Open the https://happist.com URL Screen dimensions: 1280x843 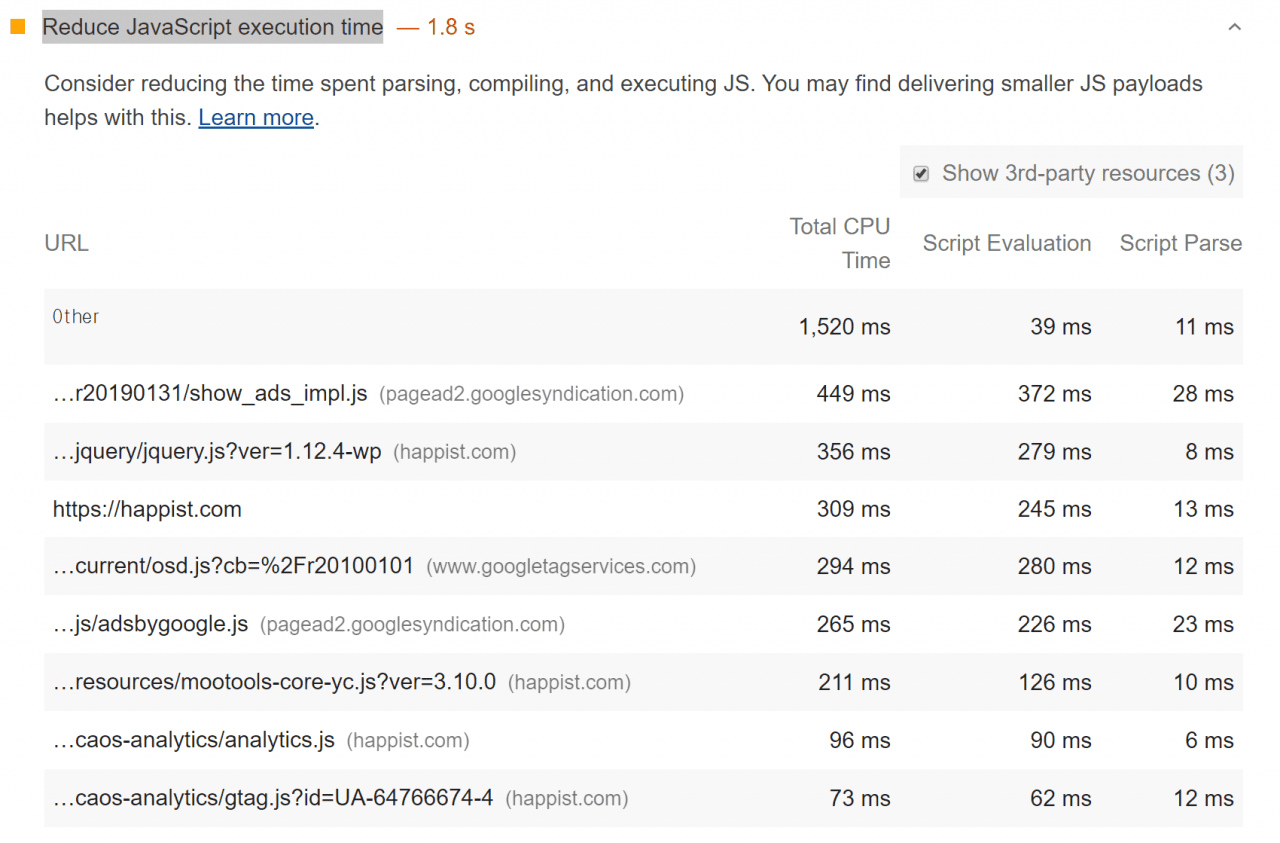coord(147,509)
